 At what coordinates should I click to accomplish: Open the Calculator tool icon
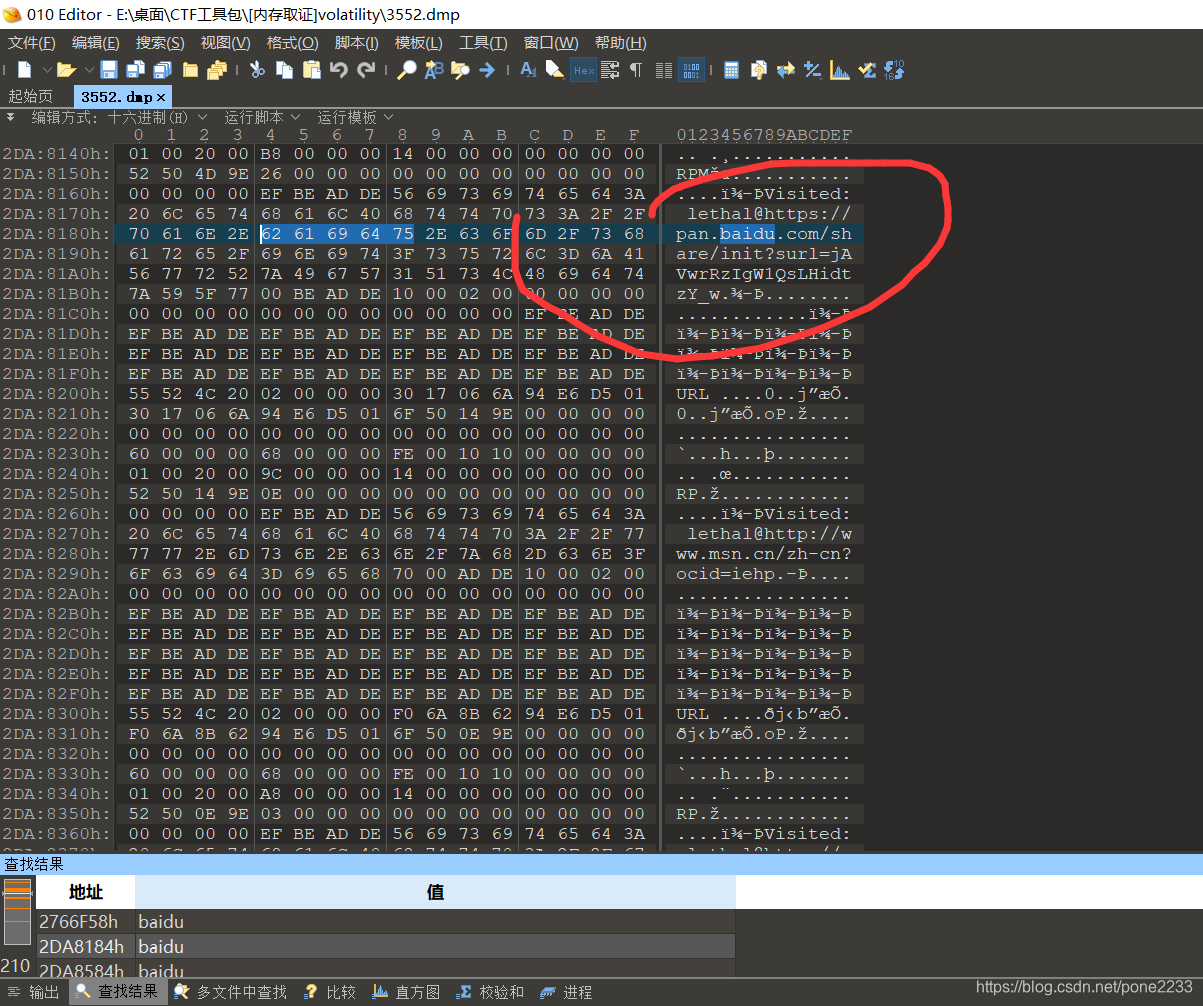click(x=732, y=70)
